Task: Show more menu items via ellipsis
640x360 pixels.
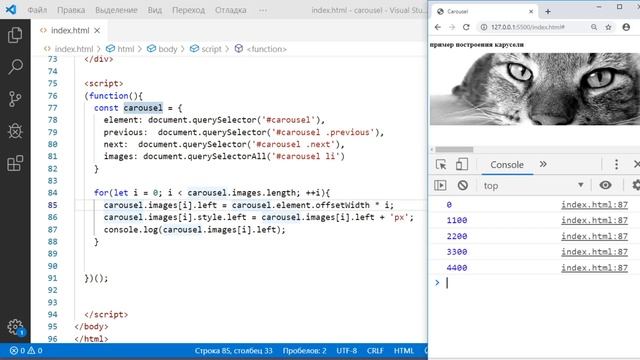Action: coord(263,10)
